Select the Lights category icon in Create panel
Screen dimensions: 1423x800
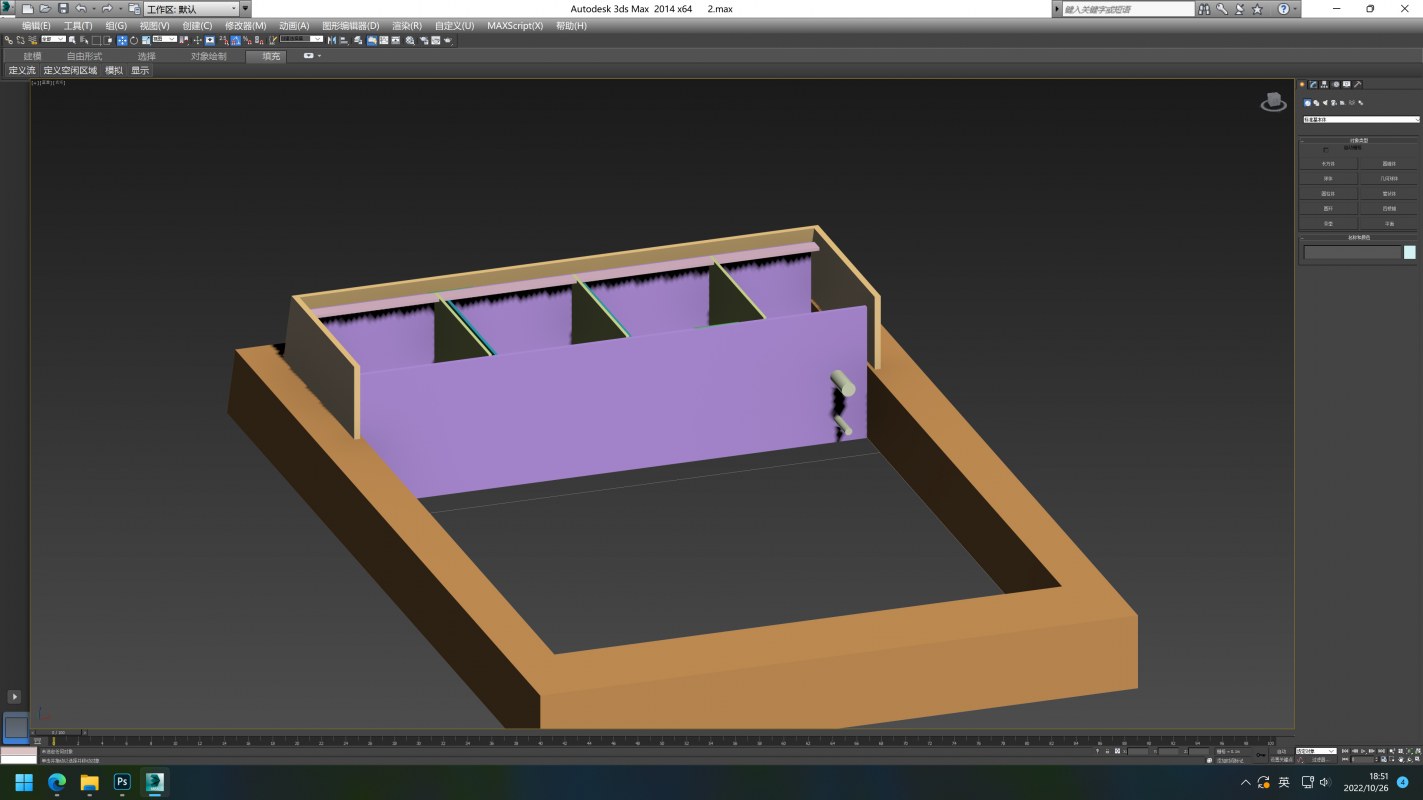[x=1325, y=103]
